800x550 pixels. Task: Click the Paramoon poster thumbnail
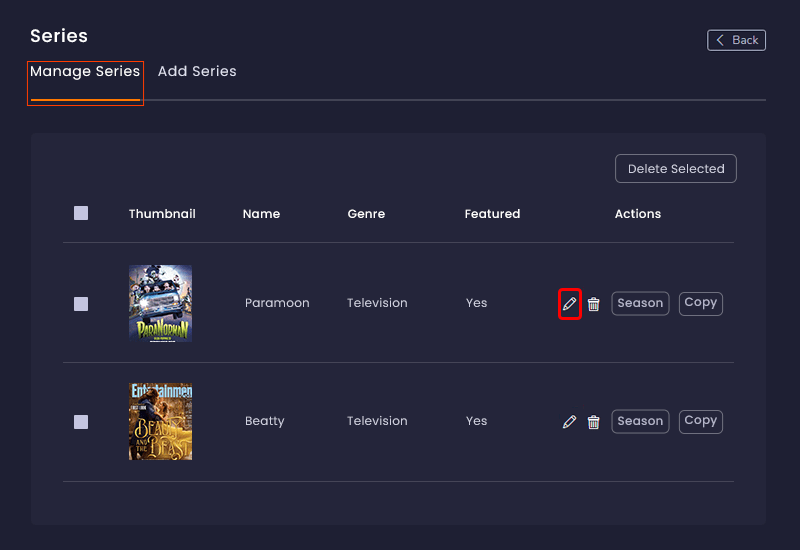click(x=160, y=303)
